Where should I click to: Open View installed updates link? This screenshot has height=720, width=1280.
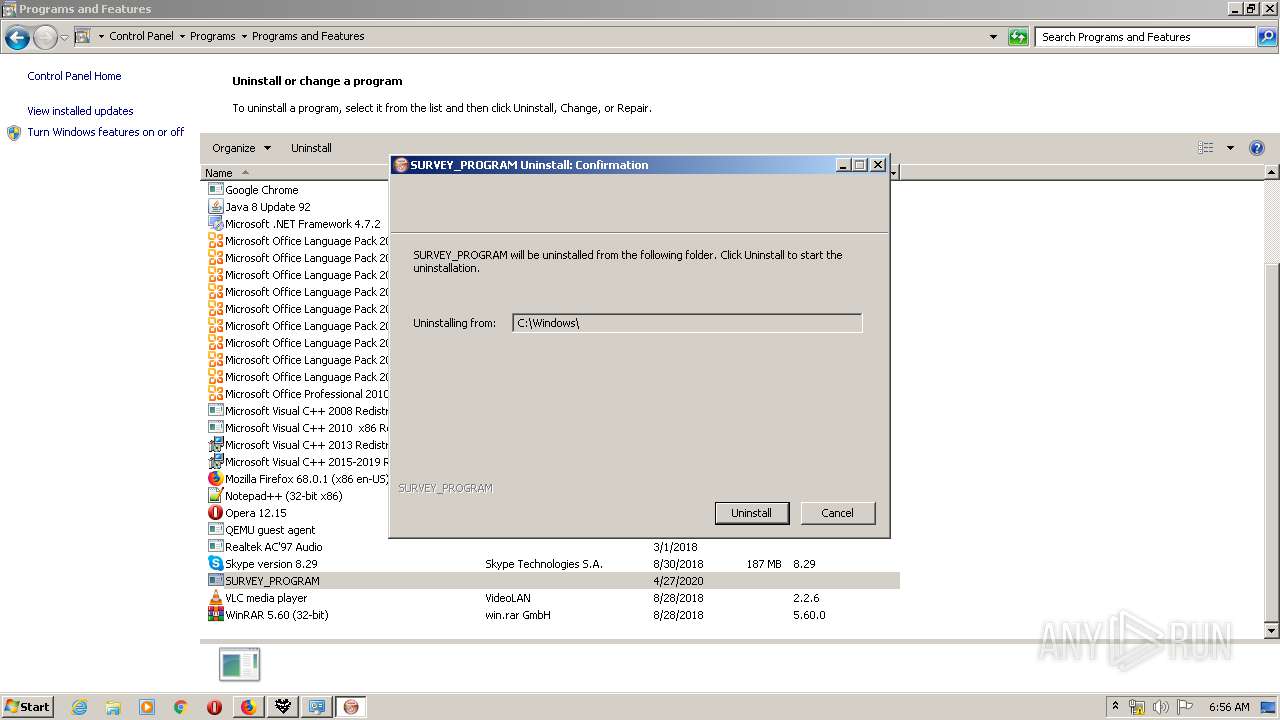[80, 111]
